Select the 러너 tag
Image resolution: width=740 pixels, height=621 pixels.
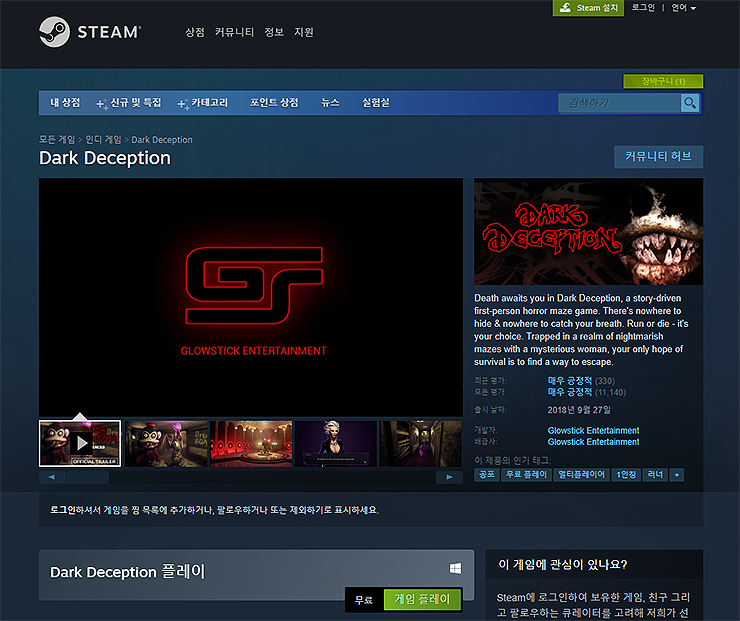pos(655,475)
